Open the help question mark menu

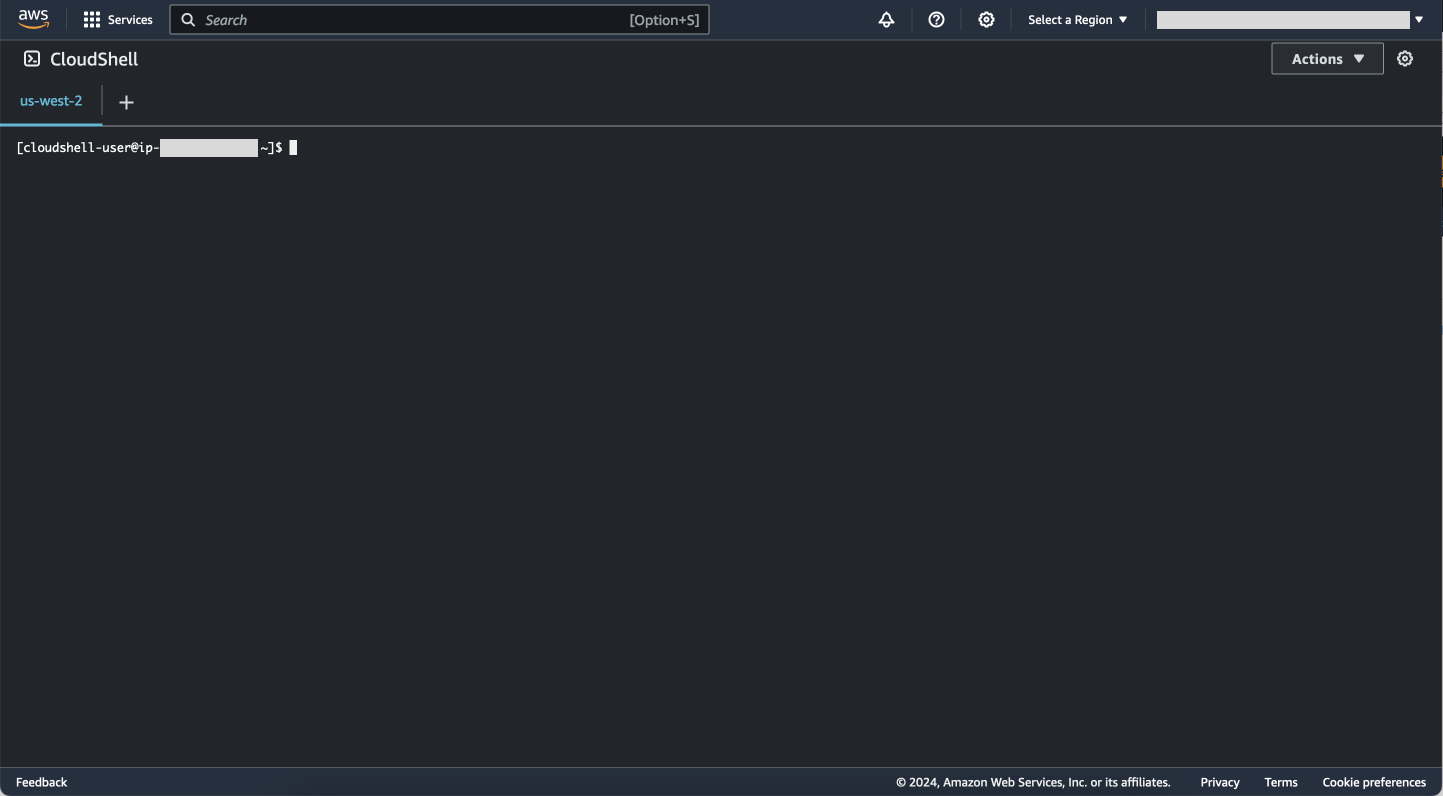936,20
